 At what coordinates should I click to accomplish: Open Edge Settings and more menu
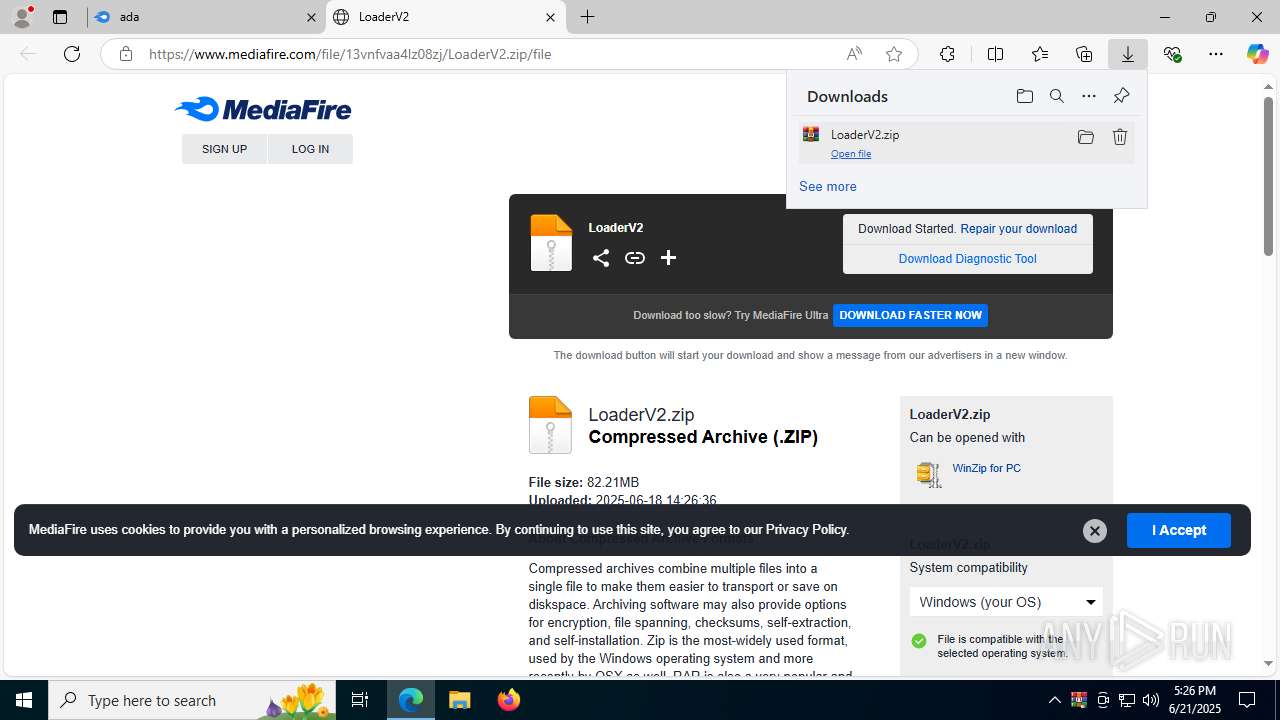[x=1216, y=54]
